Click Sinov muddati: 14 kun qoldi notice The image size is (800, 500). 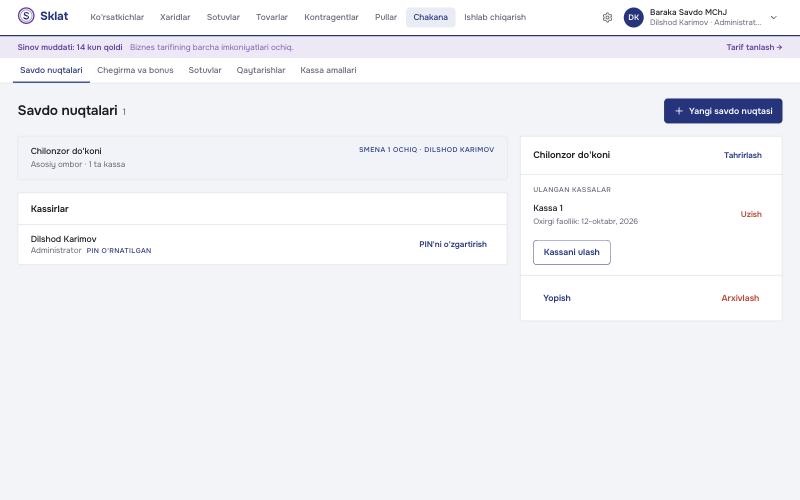(x=70, y=47)
